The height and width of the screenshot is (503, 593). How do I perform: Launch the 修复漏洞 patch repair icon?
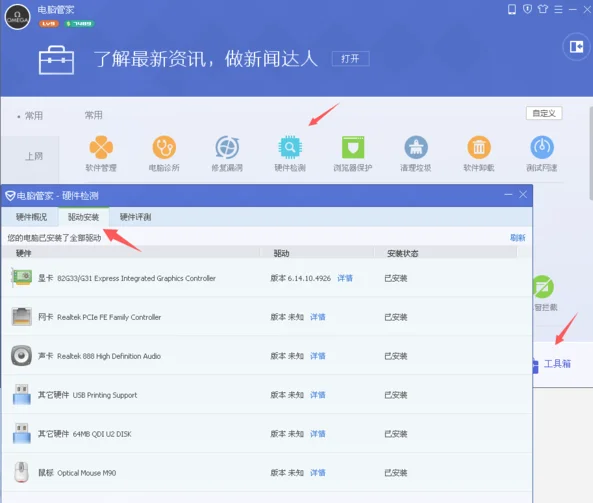coord(227,147)
